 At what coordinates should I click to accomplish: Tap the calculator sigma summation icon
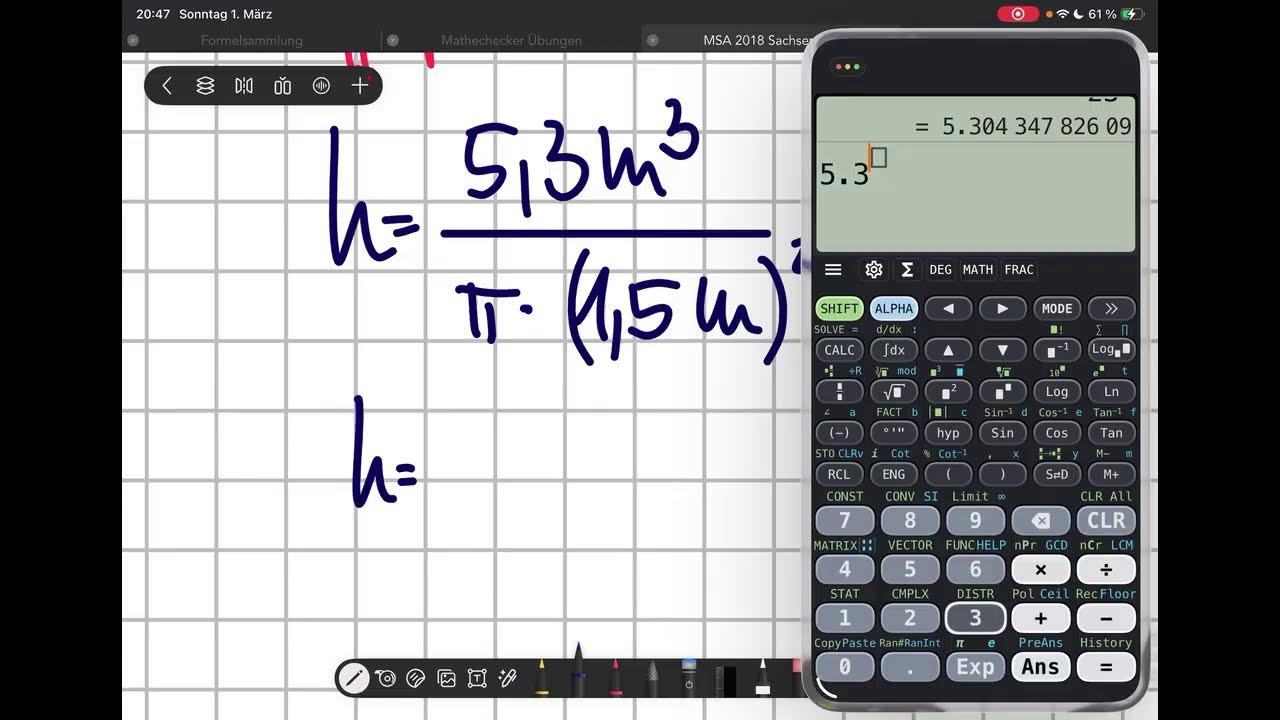(x=907, y=269)
